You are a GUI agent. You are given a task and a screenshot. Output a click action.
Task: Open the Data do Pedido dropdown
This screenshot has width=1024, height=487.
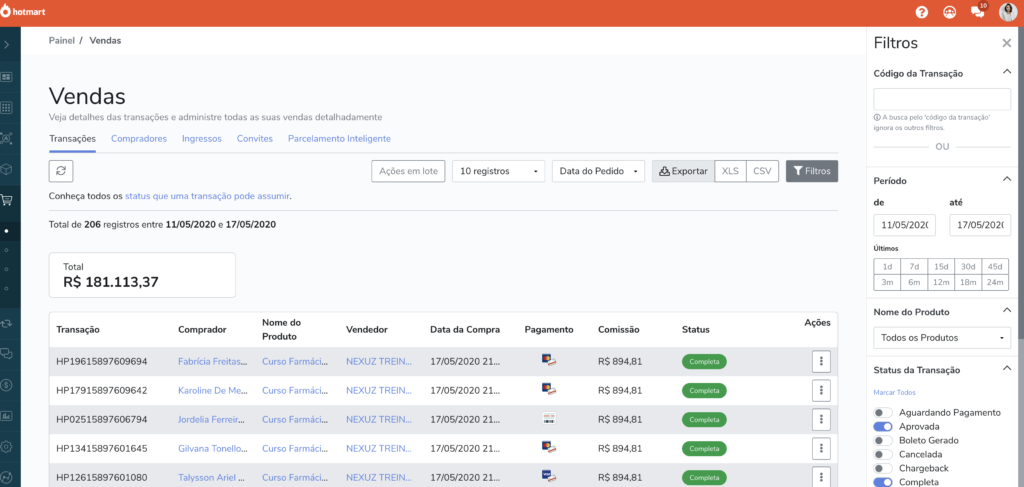[598, 171]
